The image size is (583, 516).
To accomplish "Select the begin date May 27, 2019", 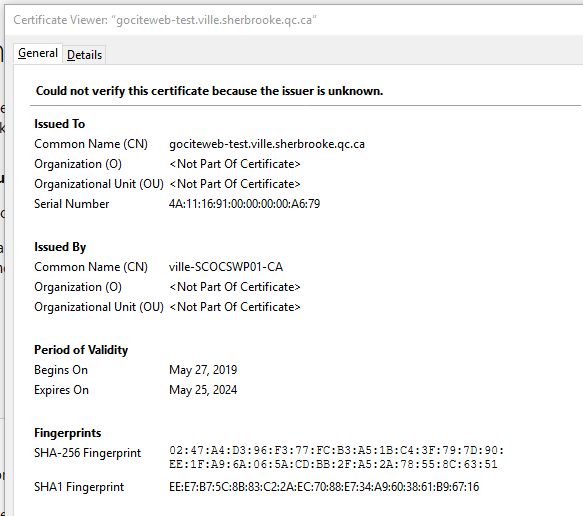I will (203, 370).
